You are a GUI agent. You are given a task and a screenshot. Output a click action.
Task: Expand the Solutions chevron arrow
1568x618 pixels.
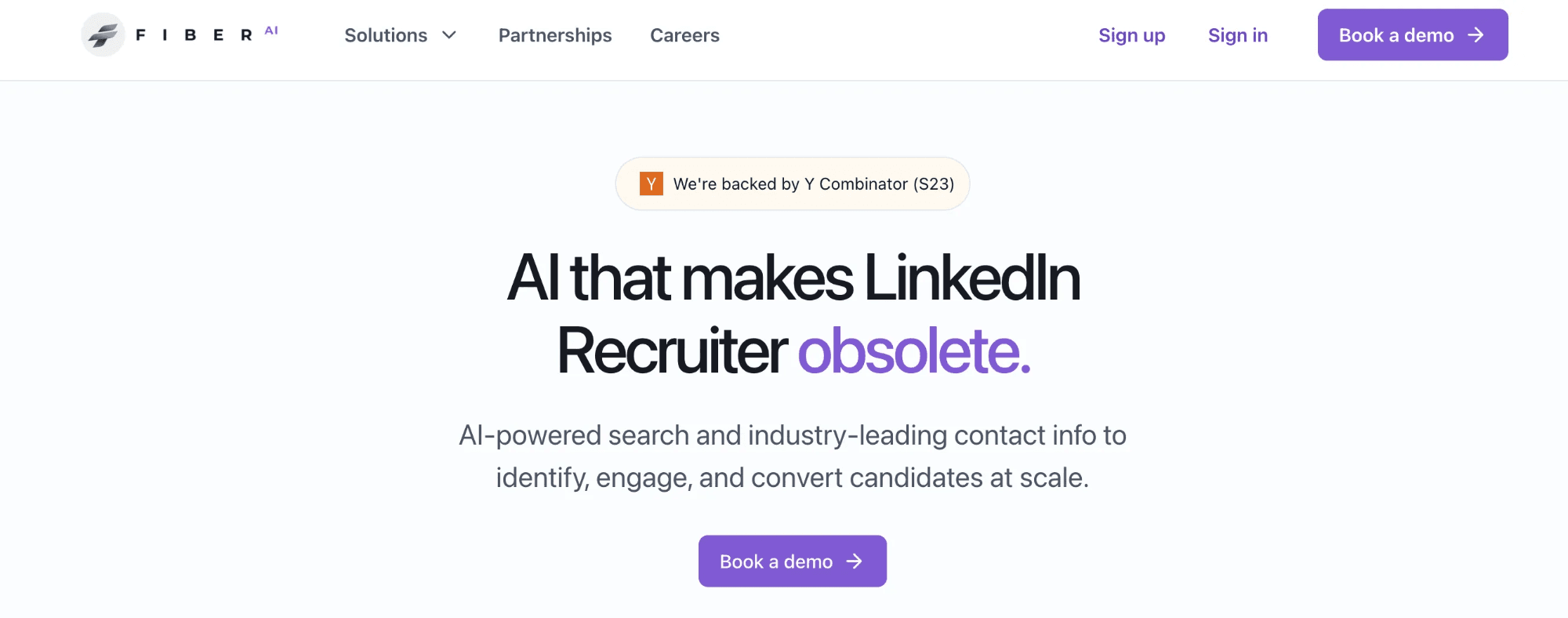pyautogui.click(x=448, y=35)
